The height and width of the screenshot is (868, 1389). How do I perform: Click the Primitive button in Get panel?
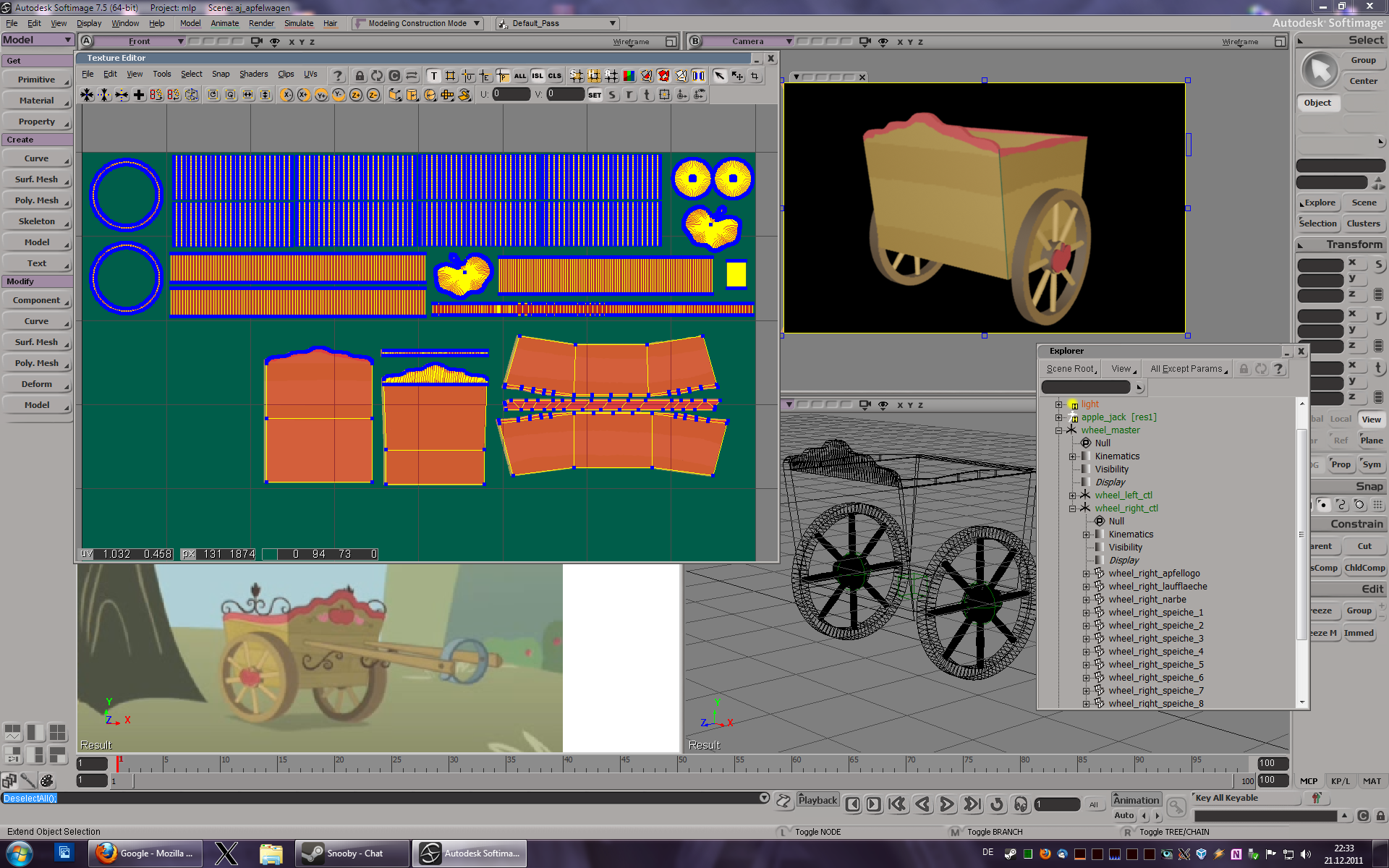click(37, 80)
